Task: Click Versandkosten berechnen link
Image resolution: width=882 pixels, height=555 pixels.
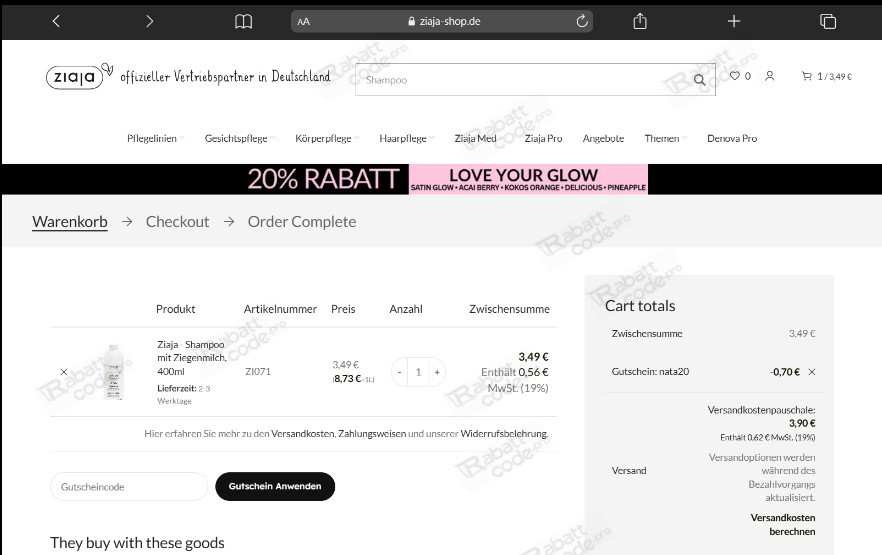Action: tap(782, 524)
